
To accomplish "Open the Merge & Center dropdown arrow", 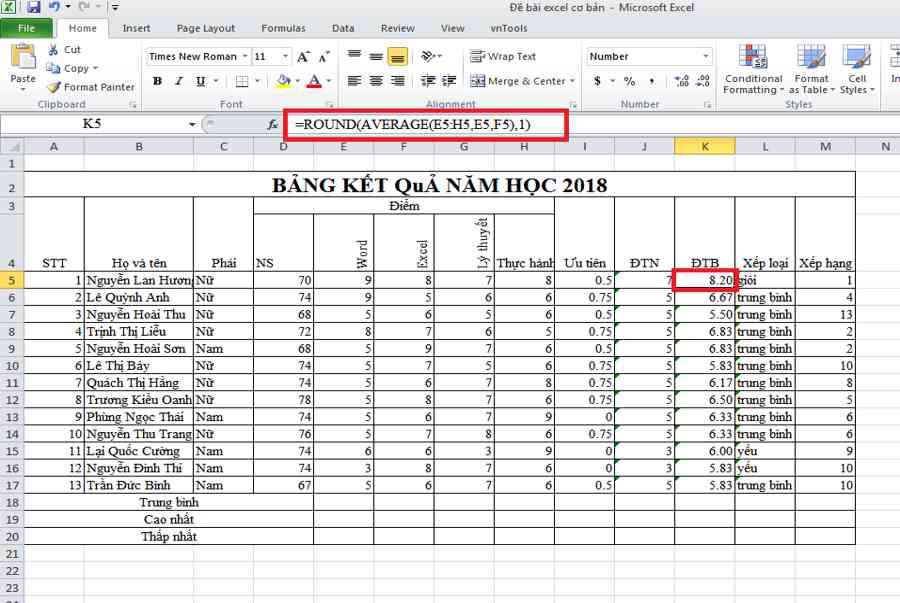I will point(572,81).
